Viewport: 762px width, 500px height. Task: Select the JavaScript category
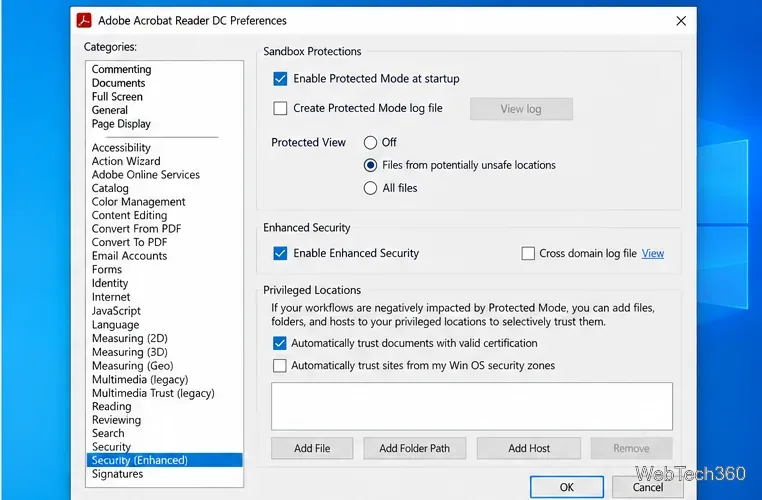point(116,311)
